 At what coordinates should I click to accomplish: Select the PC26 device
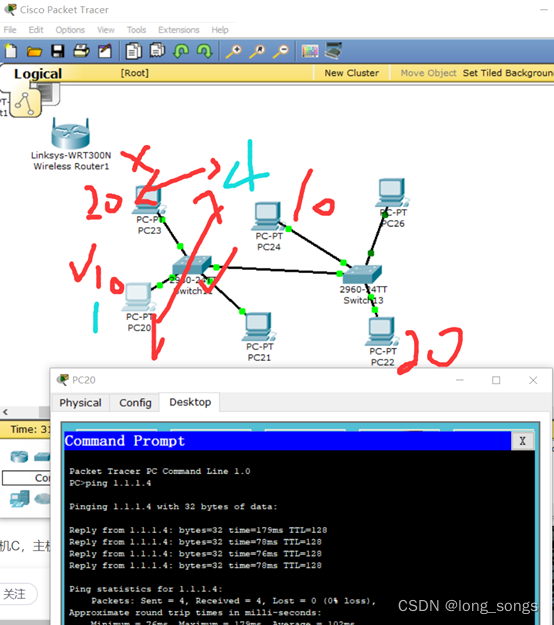(x=392, y=193)
